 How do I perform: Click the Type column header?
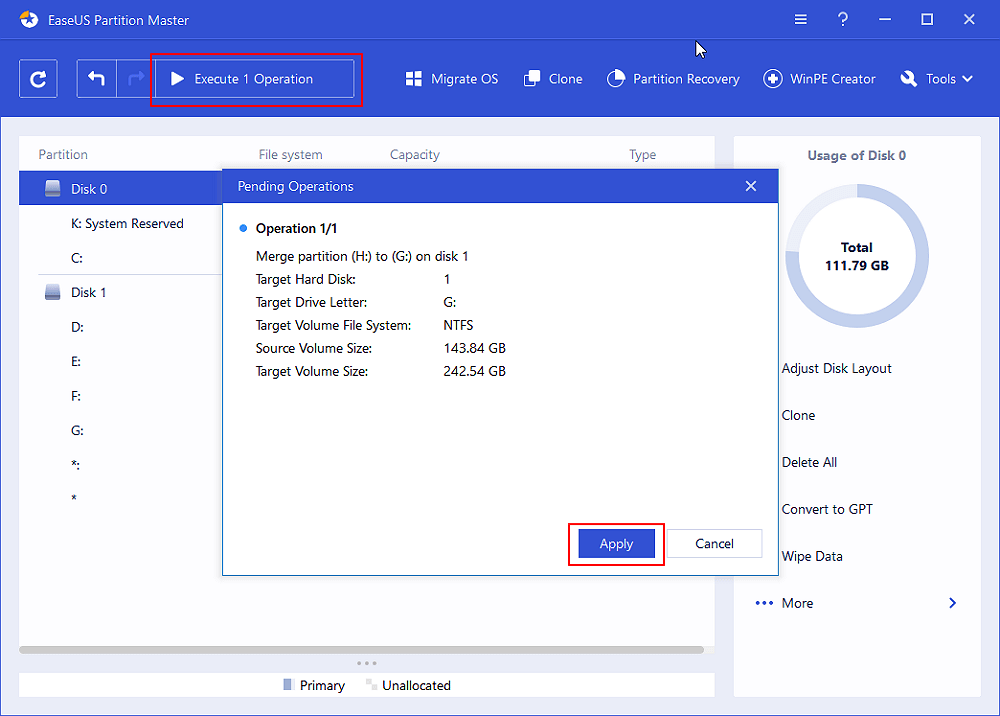click(642, 154)
